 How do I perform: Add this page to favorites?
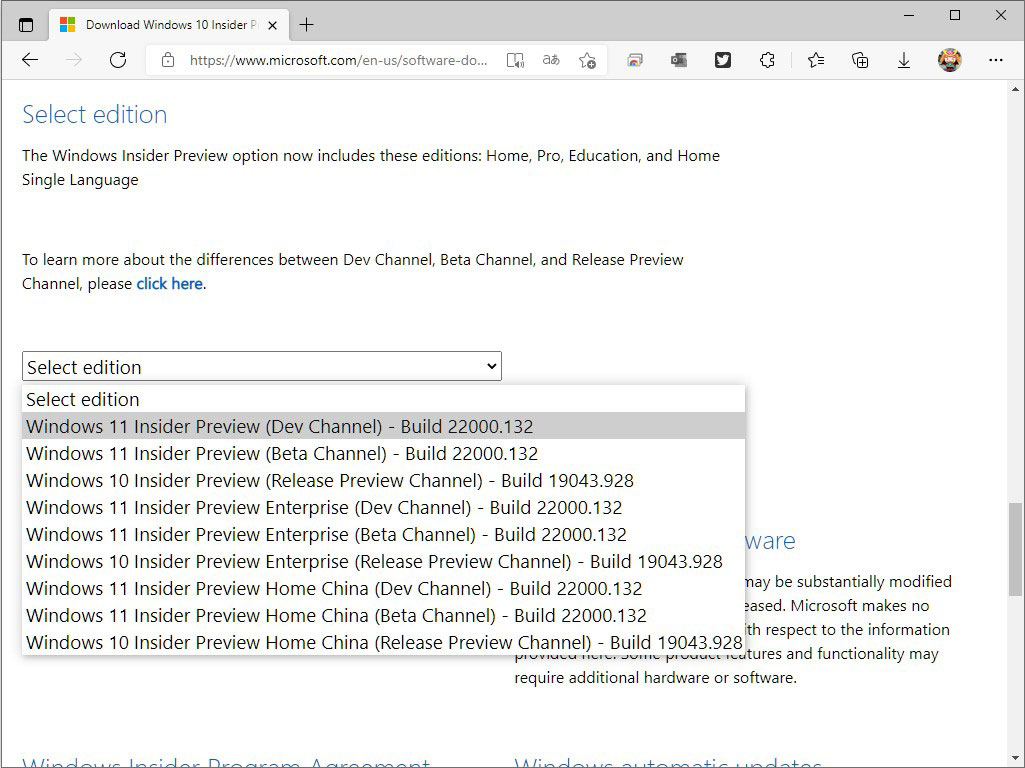tap(588, 60)
